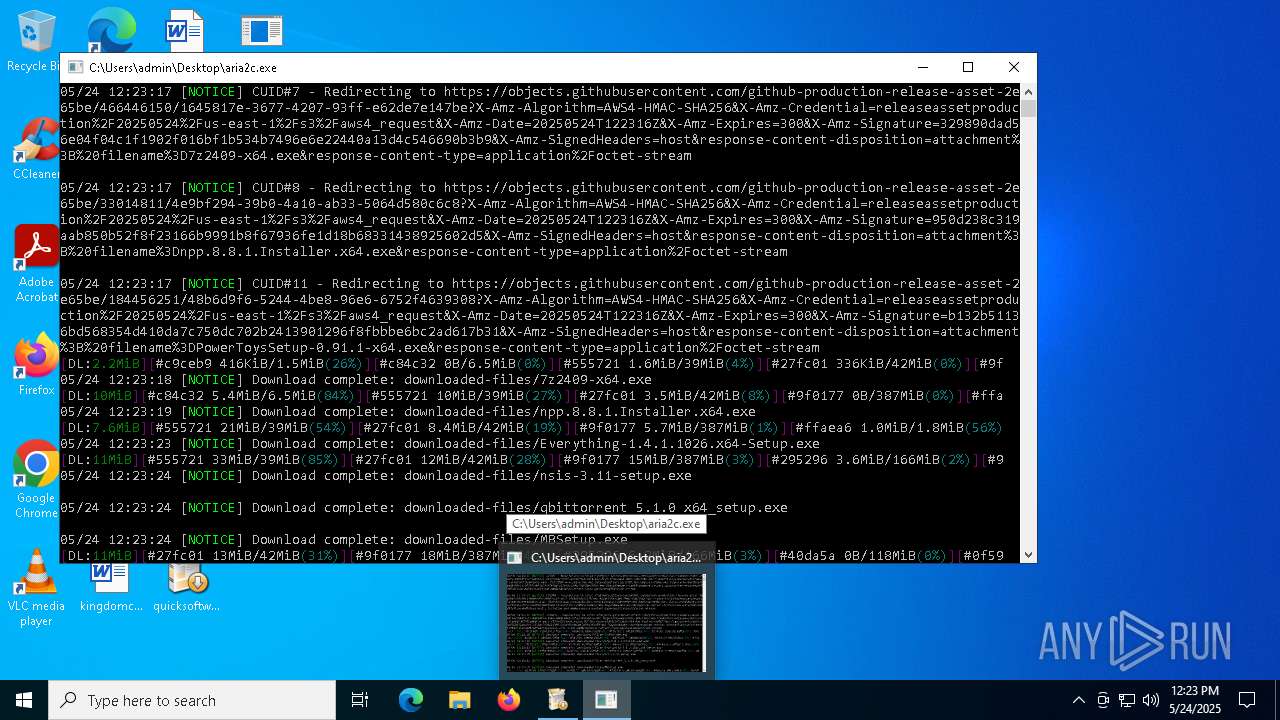This screenshot has height=720, width=1280.
Task: Show hidden system tray icons
Action: [1078, 700]
